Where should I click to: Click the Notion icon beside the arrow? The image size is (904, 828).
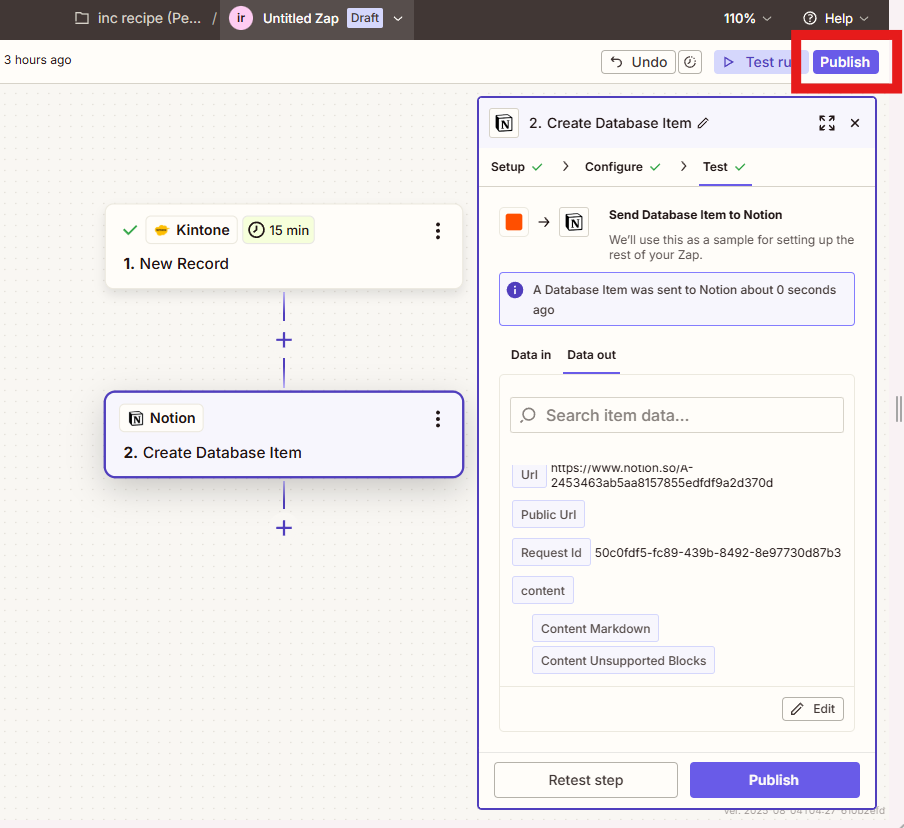point(574,222)
